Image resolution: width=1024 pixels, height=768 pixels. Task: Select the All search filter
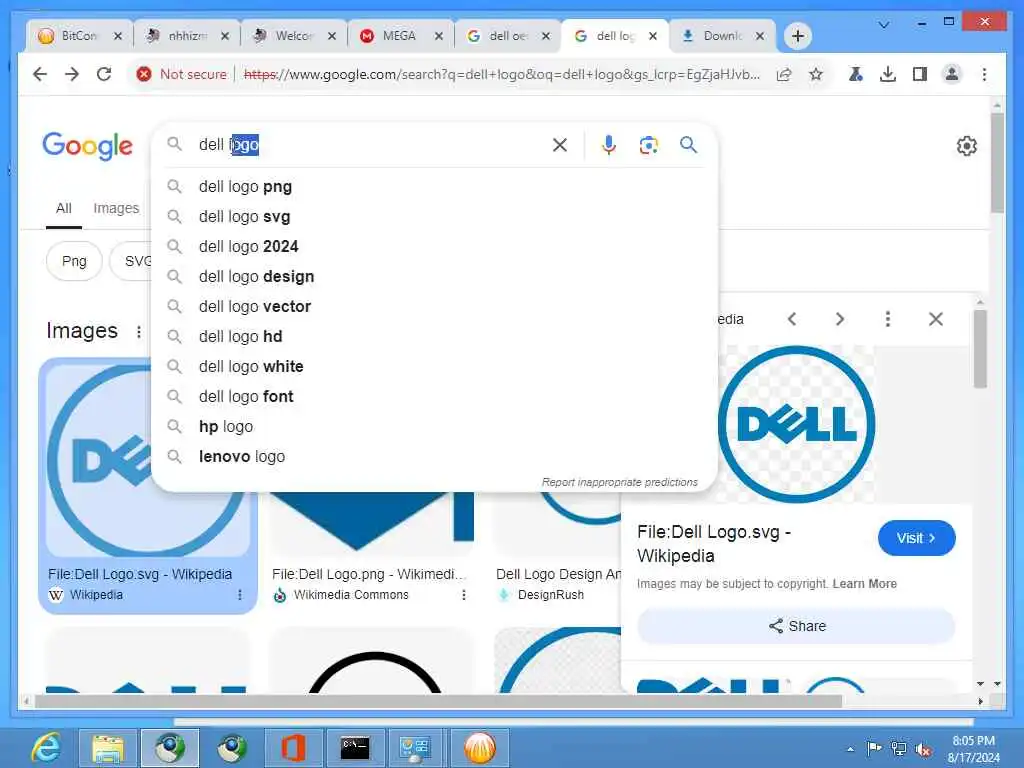click(x=63, y=208)
